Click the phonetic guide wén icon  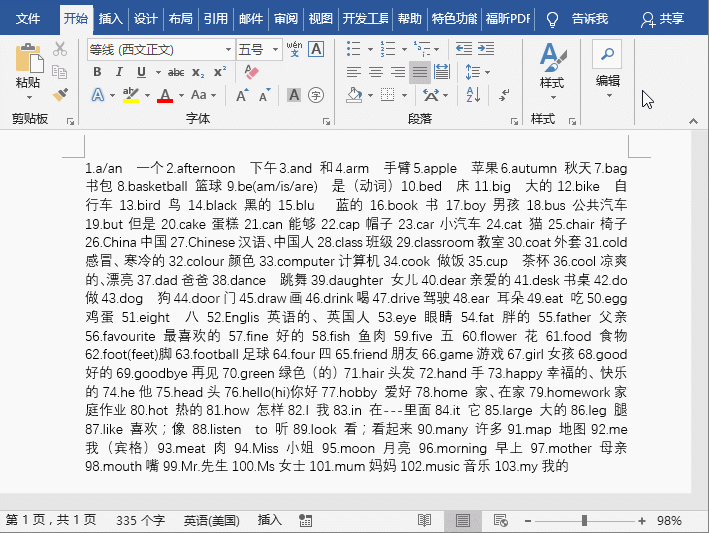click(293, 49)
